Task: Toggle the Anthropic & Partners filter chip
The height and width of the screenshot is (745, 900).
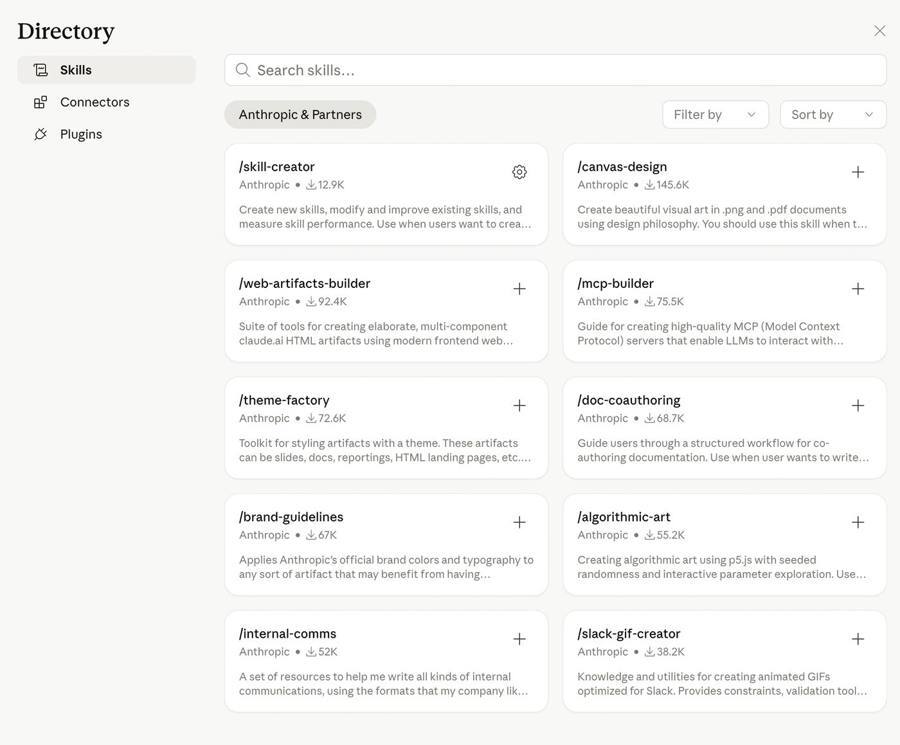Action: (300, 115)
